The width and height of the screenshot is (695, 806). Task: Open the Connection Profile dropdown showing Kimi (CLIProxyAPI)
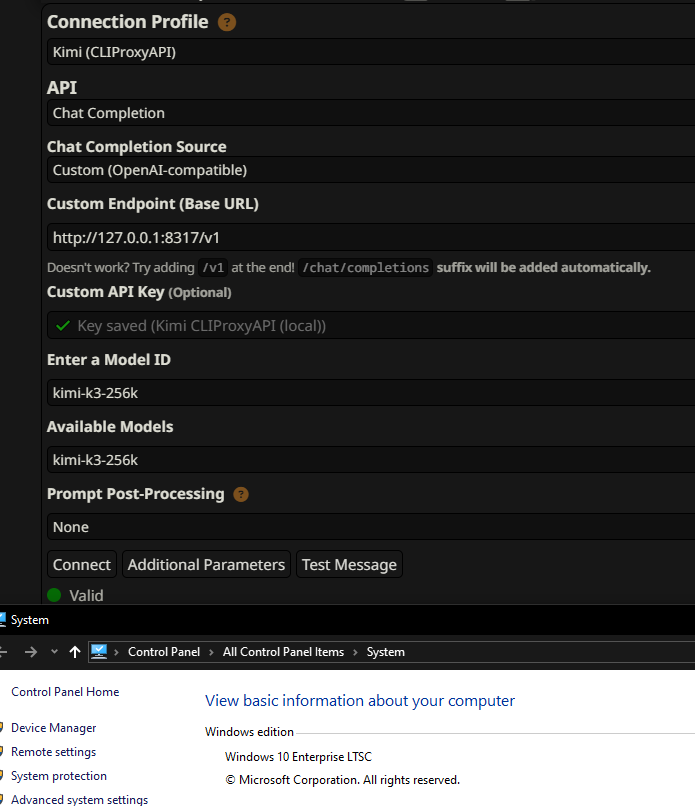click(371, 52)
